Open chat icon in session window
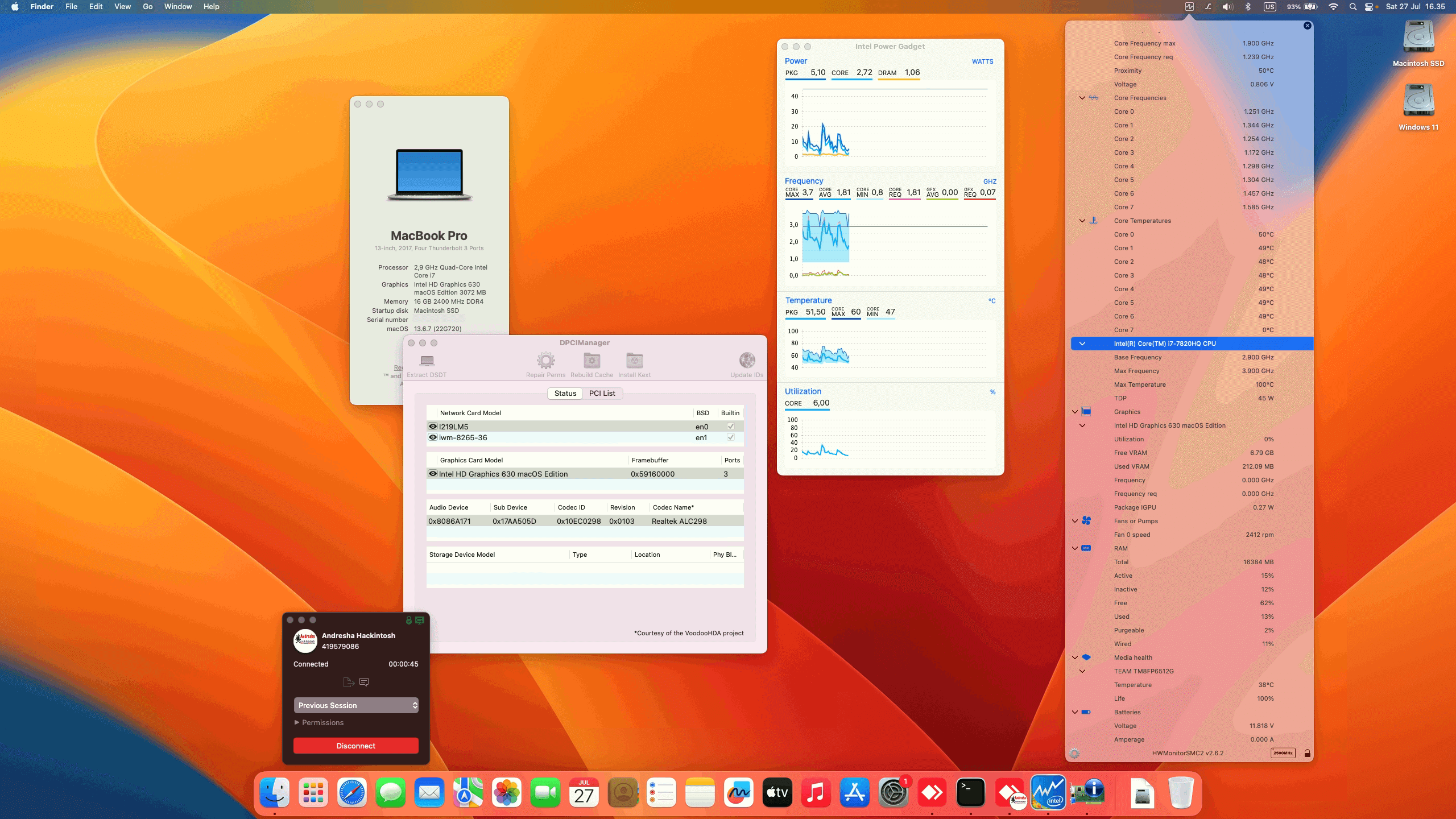 coord(364,682)
